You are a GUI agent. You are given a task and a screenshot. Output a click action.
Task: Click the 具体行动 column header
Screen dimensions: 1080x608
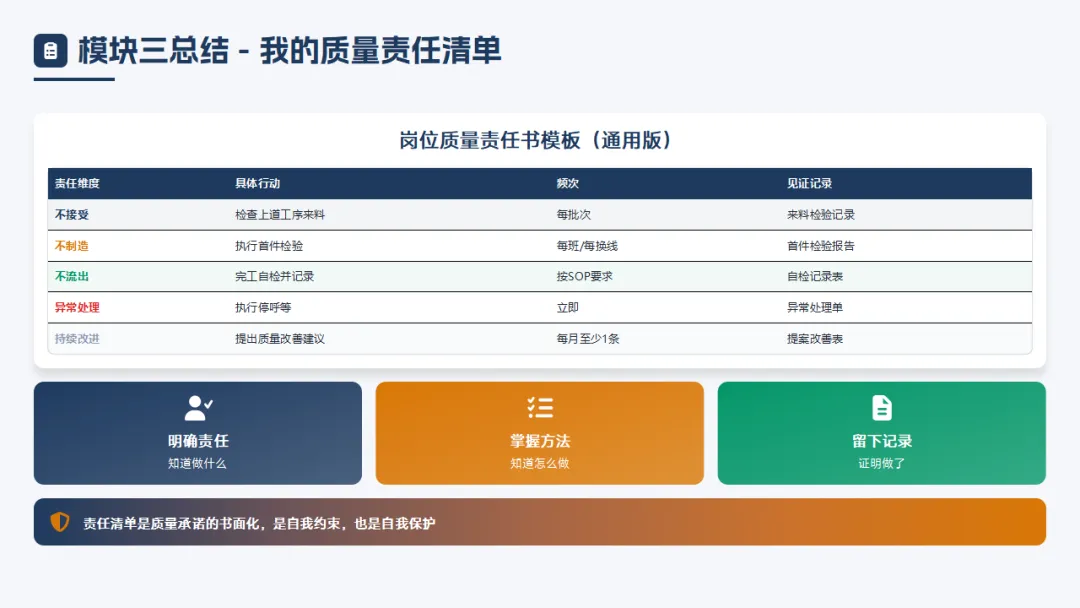coord(258,183)
